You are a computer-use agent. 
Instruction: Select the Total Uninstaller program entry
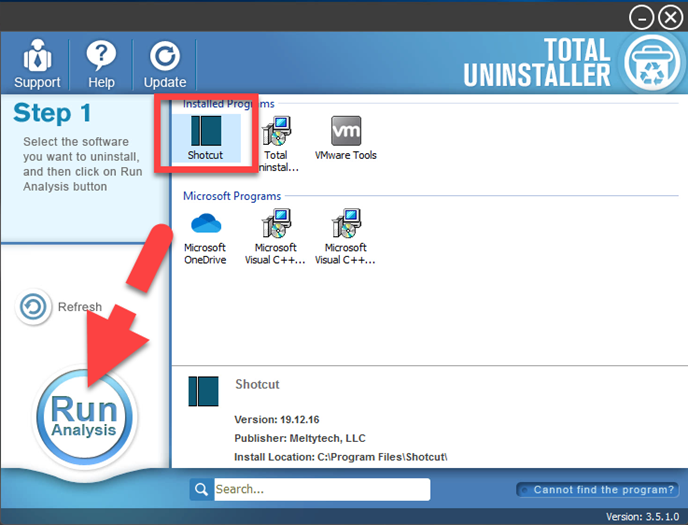(276, 144)
